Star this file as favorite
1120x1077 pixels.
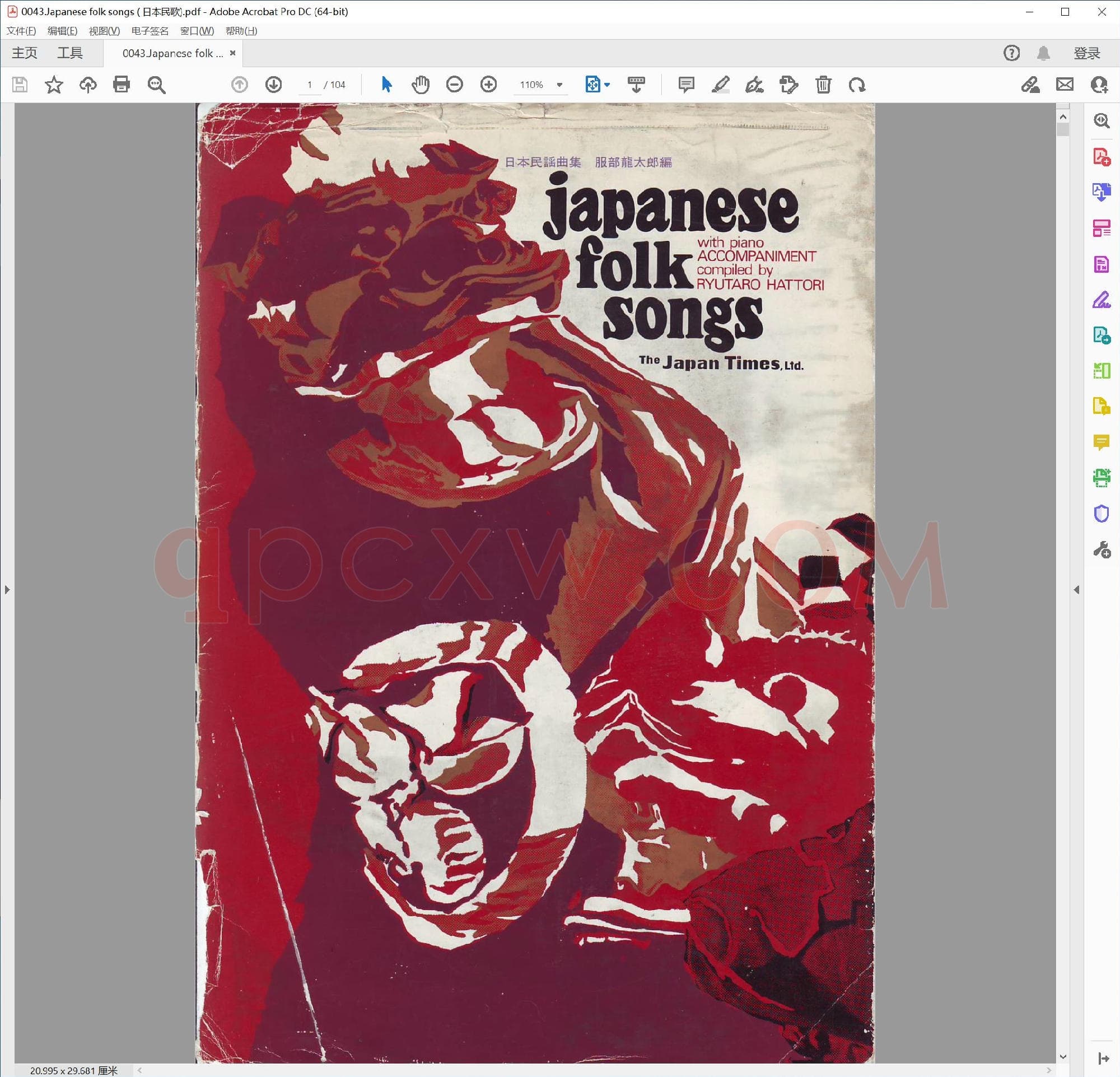pos(54,85)
